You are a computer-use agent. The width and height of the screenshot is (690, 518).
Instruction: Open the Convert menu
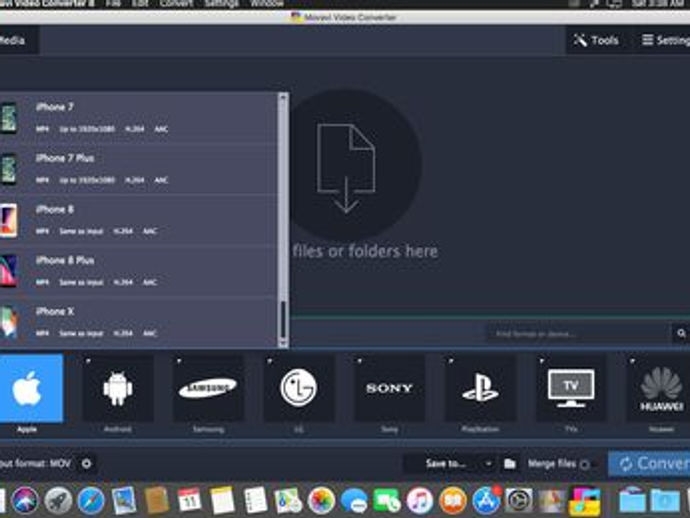coord(176,4)
